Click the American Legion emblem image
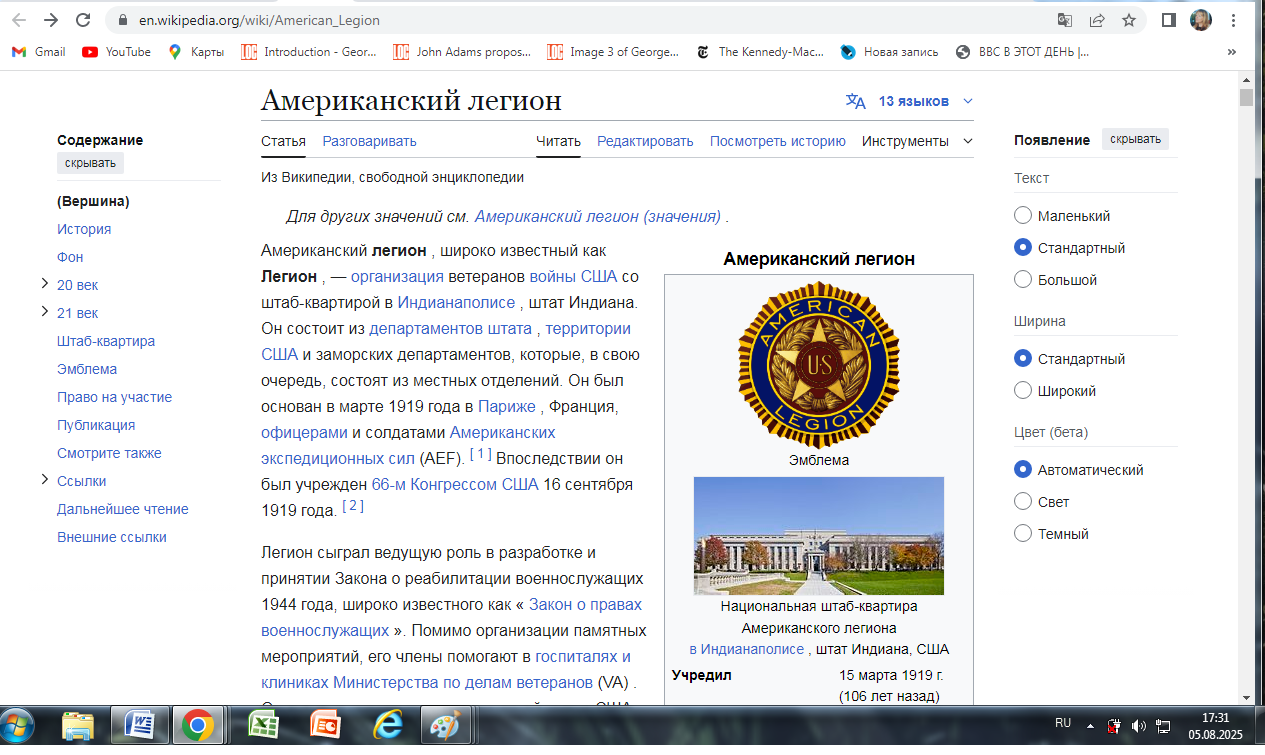The height and width of the screenshot is (755, 1265). coord(818,364)
